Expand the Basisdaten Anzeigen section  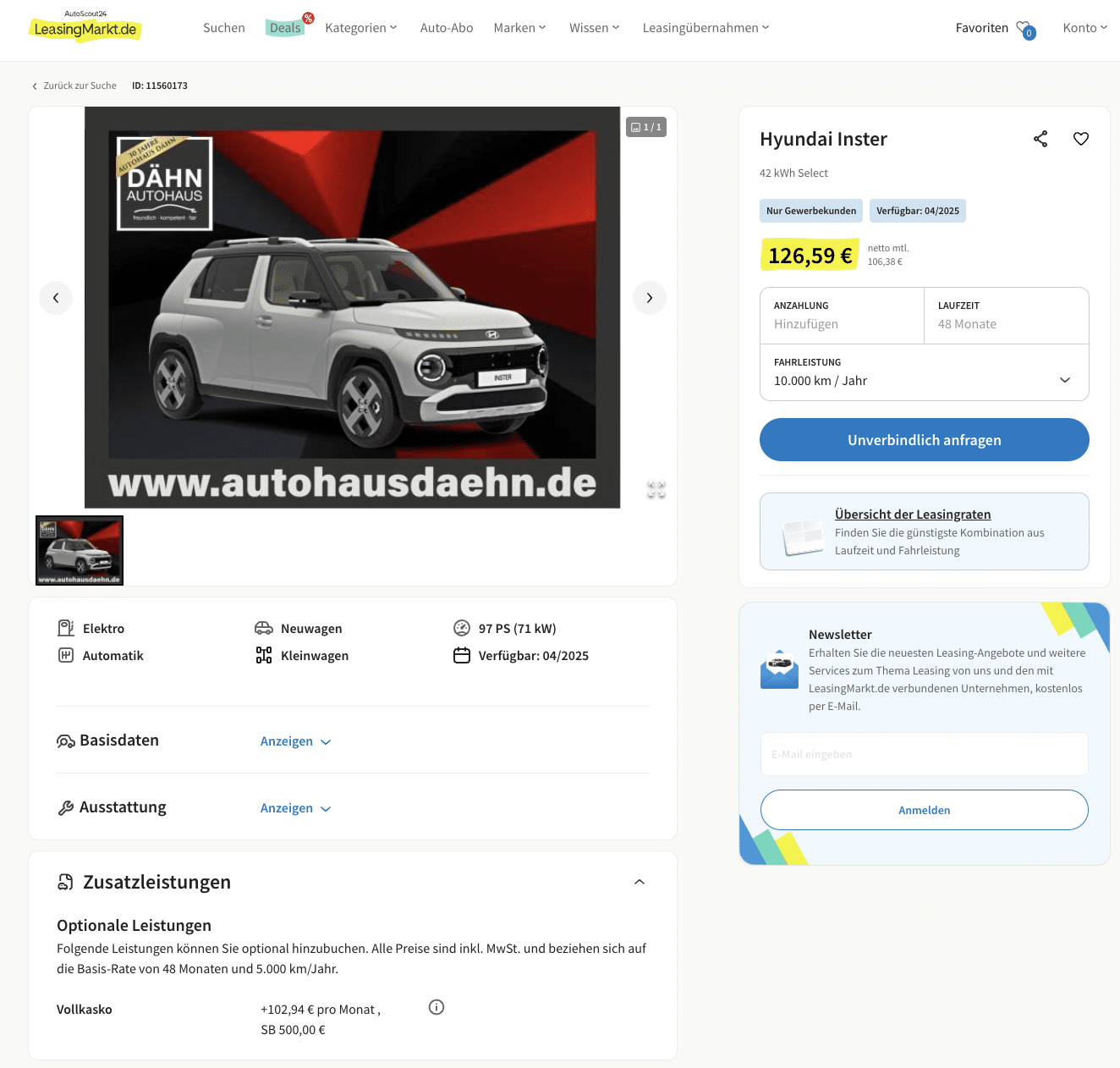coord(295,741)
